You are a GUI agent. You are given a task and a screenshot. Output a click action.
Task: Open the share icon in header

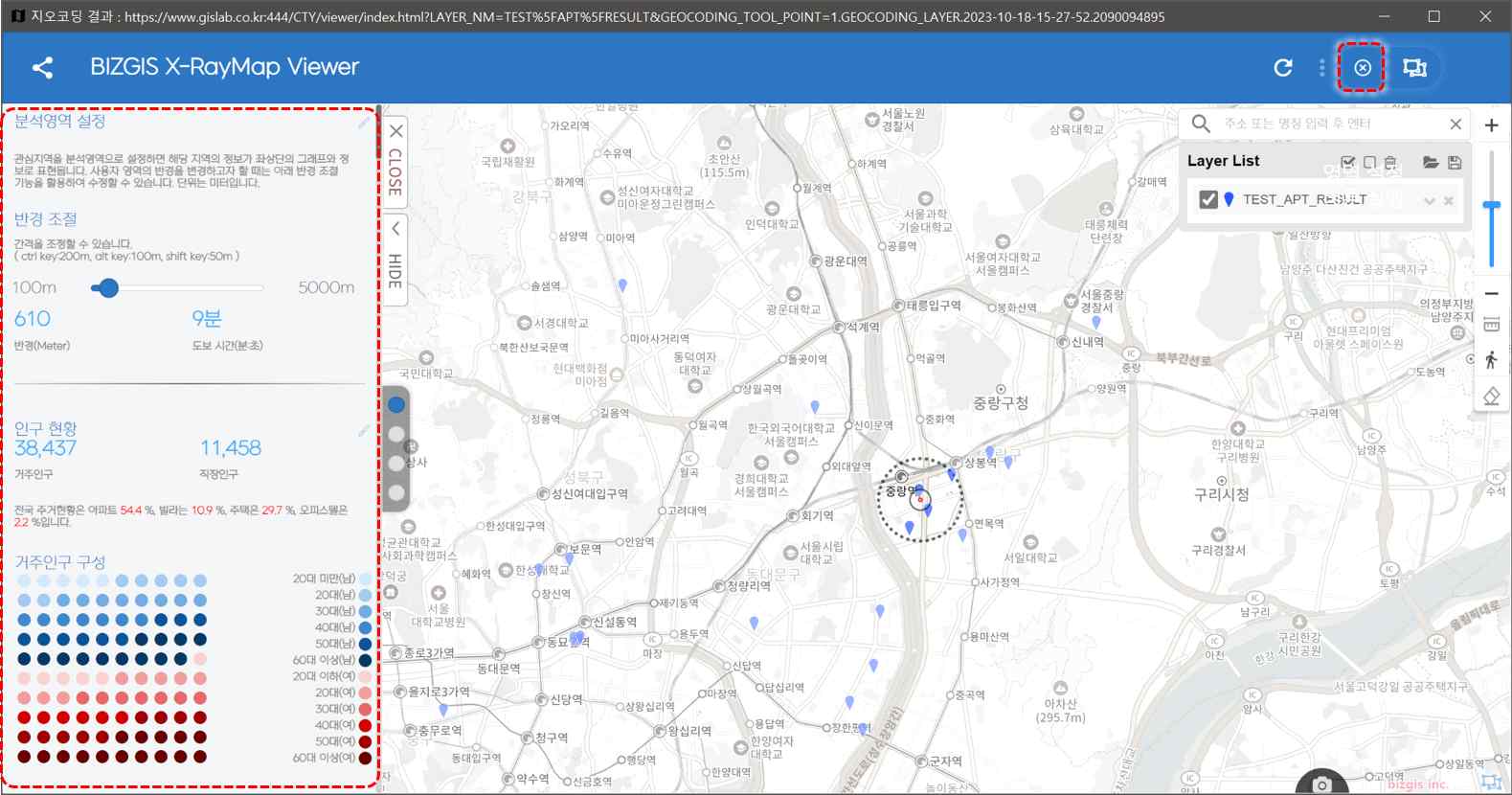pos(42,67)
